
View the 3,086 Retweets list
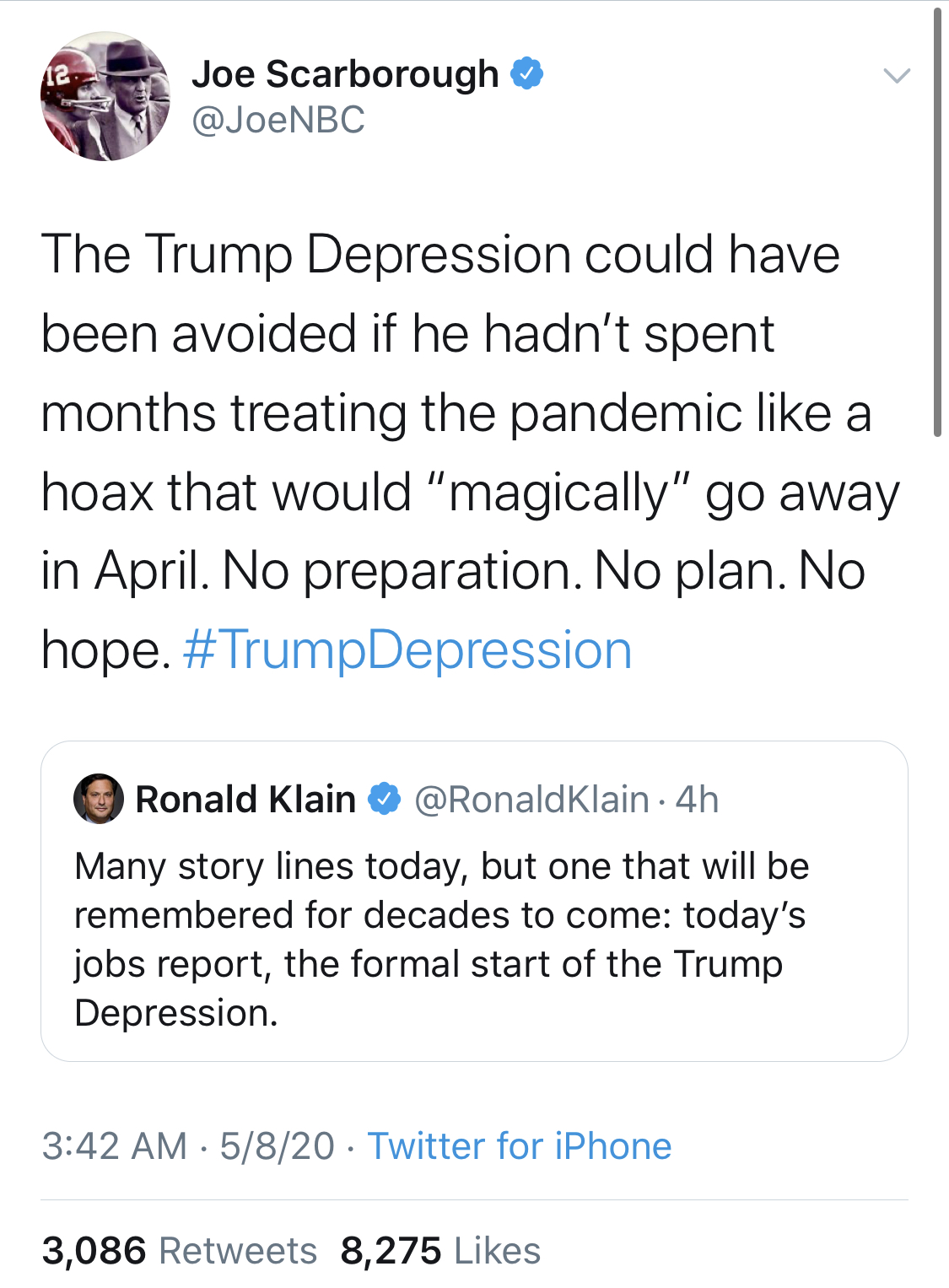pos(179,1251)
